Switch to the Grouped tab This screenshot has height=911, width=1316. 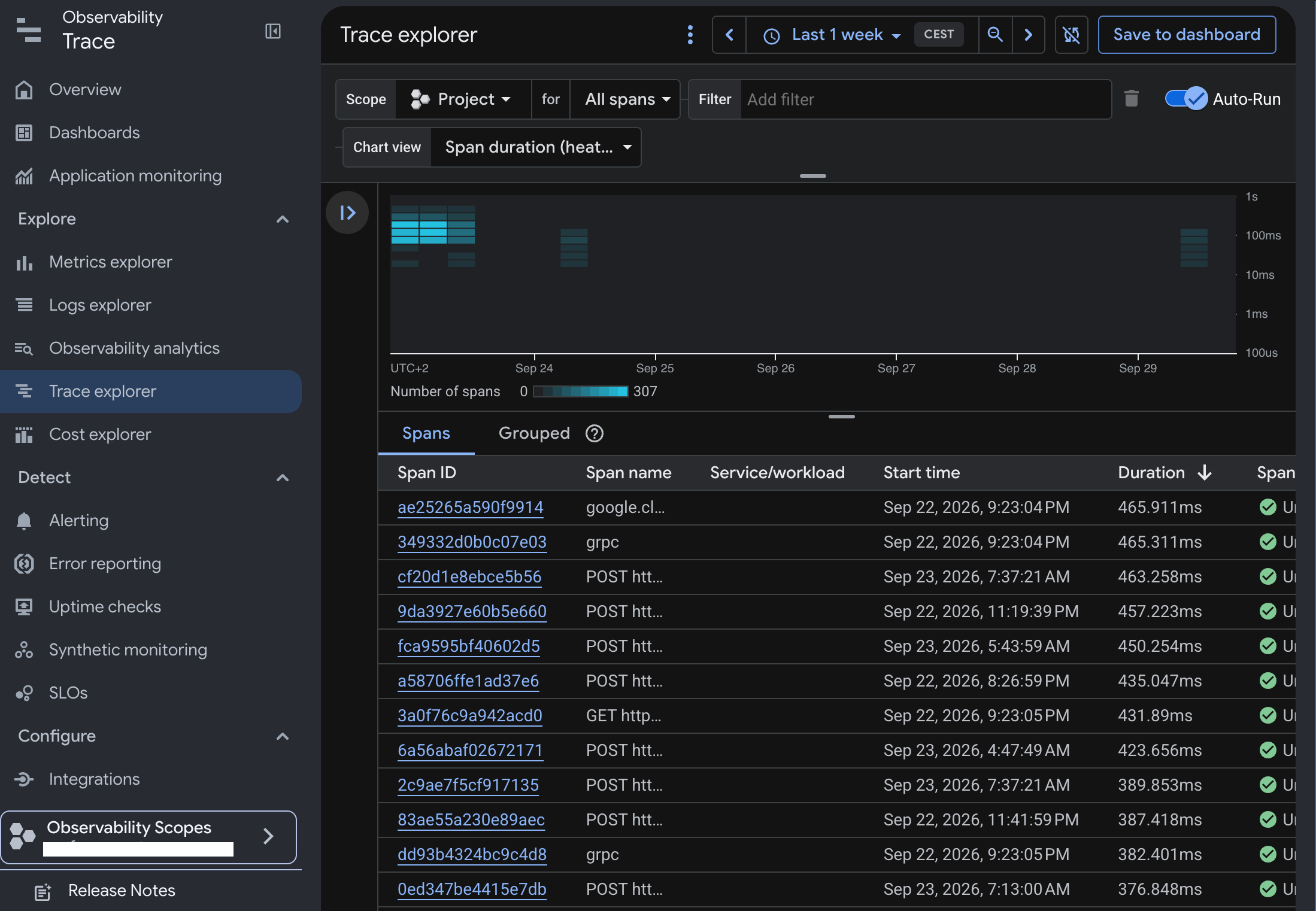(x=534, y=433)
